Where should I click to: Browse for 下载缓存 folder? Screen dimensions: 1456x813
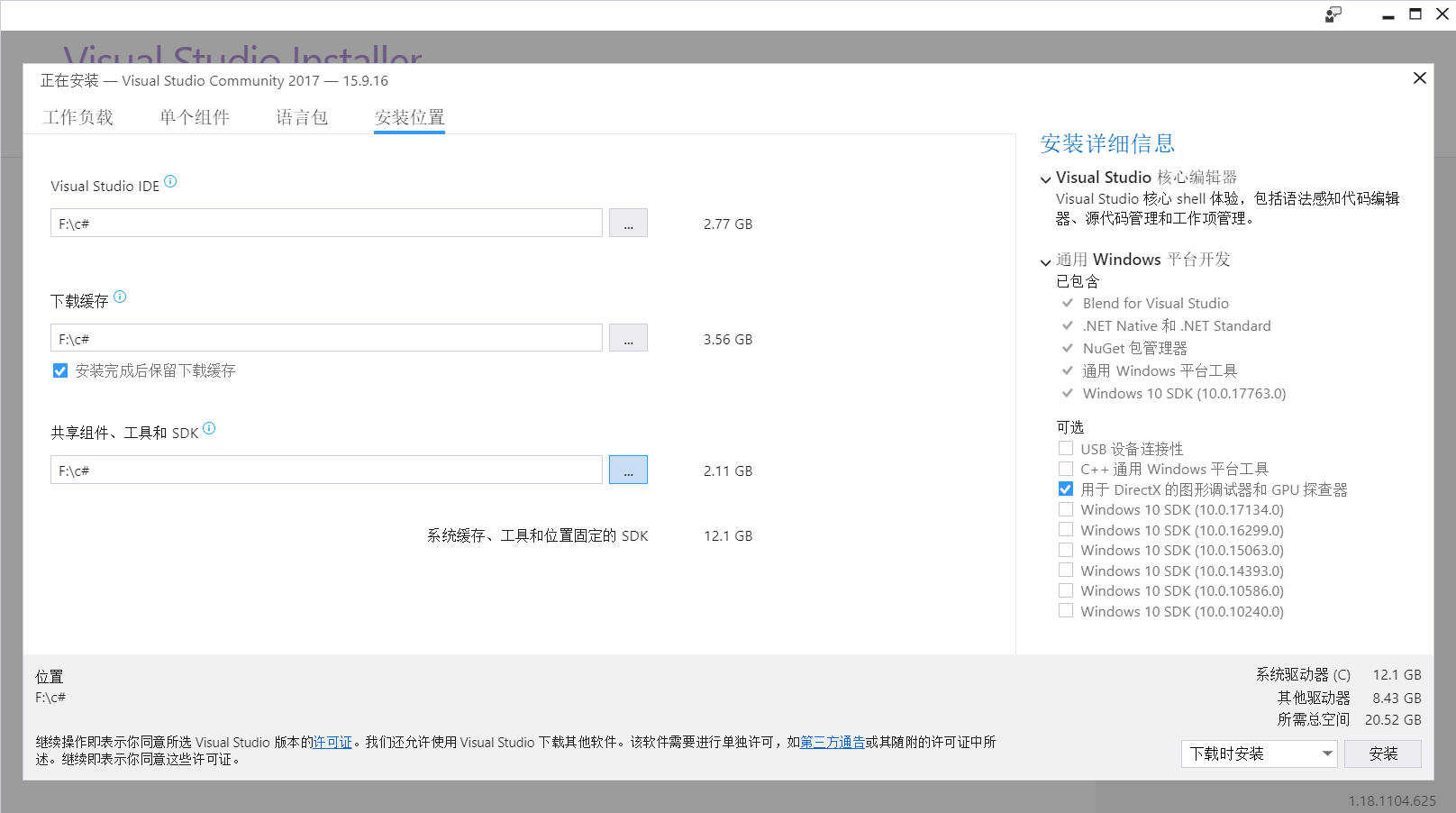pos(628,338)
